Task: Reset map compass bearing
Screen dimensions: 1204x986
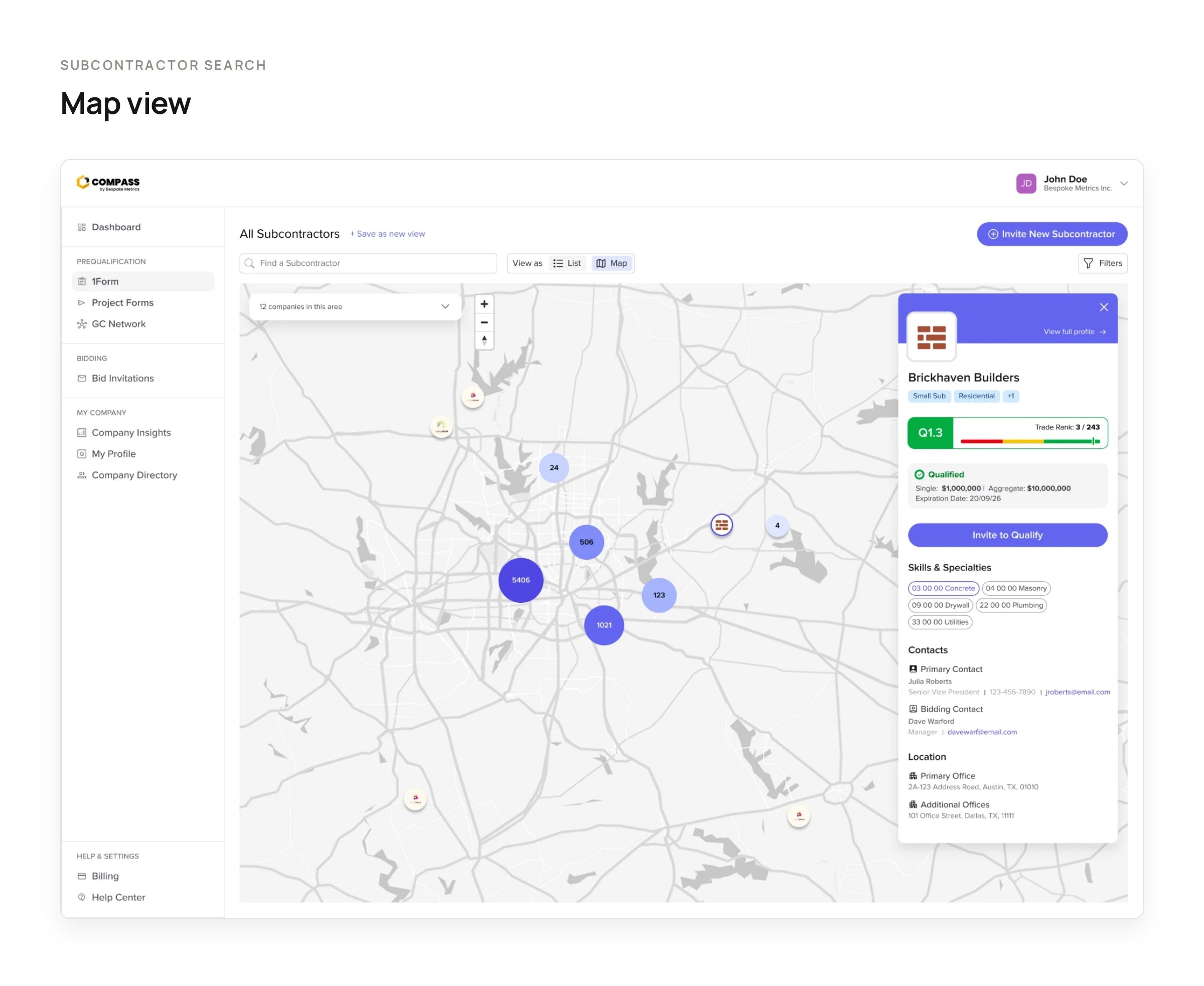Action: click(484, 340)
